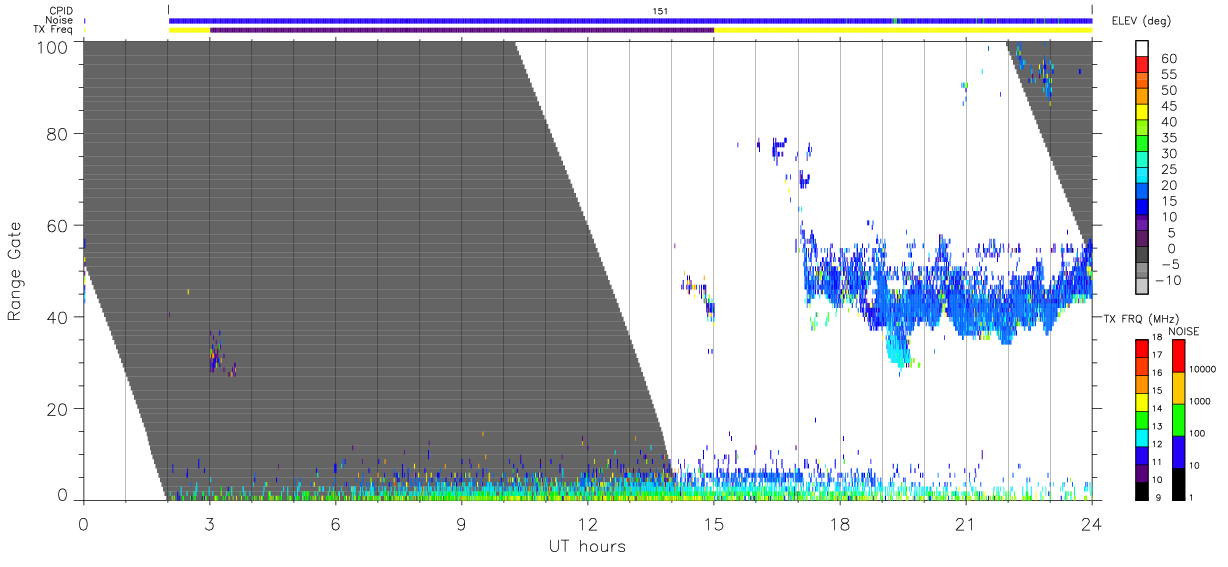Click the 21 tick label on the UT axis
Image resolution: width=1228 pixels, height=567 pixels.
(966, 523)
